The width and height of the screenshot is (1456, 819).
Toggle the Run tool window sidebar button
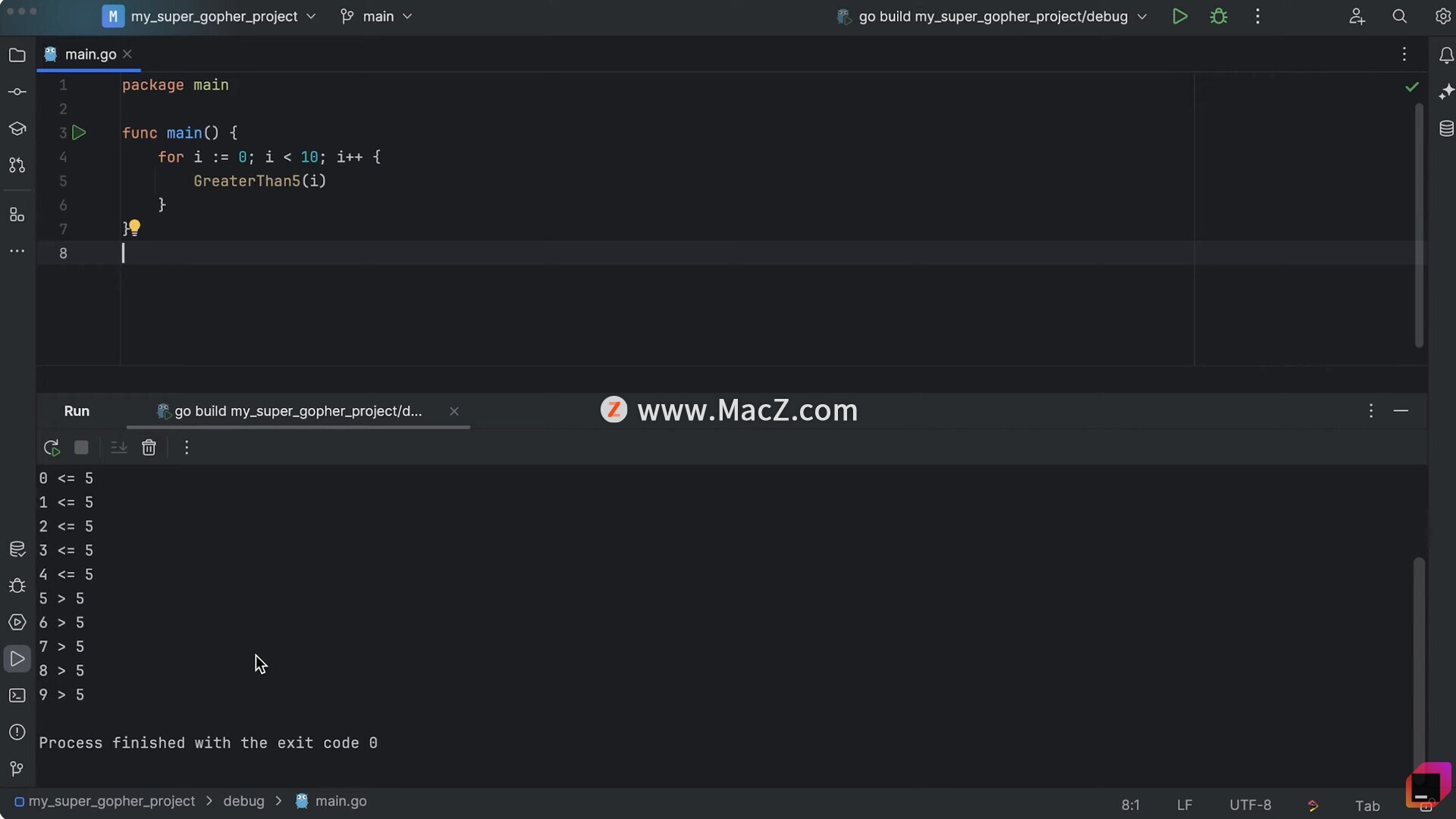17,659
